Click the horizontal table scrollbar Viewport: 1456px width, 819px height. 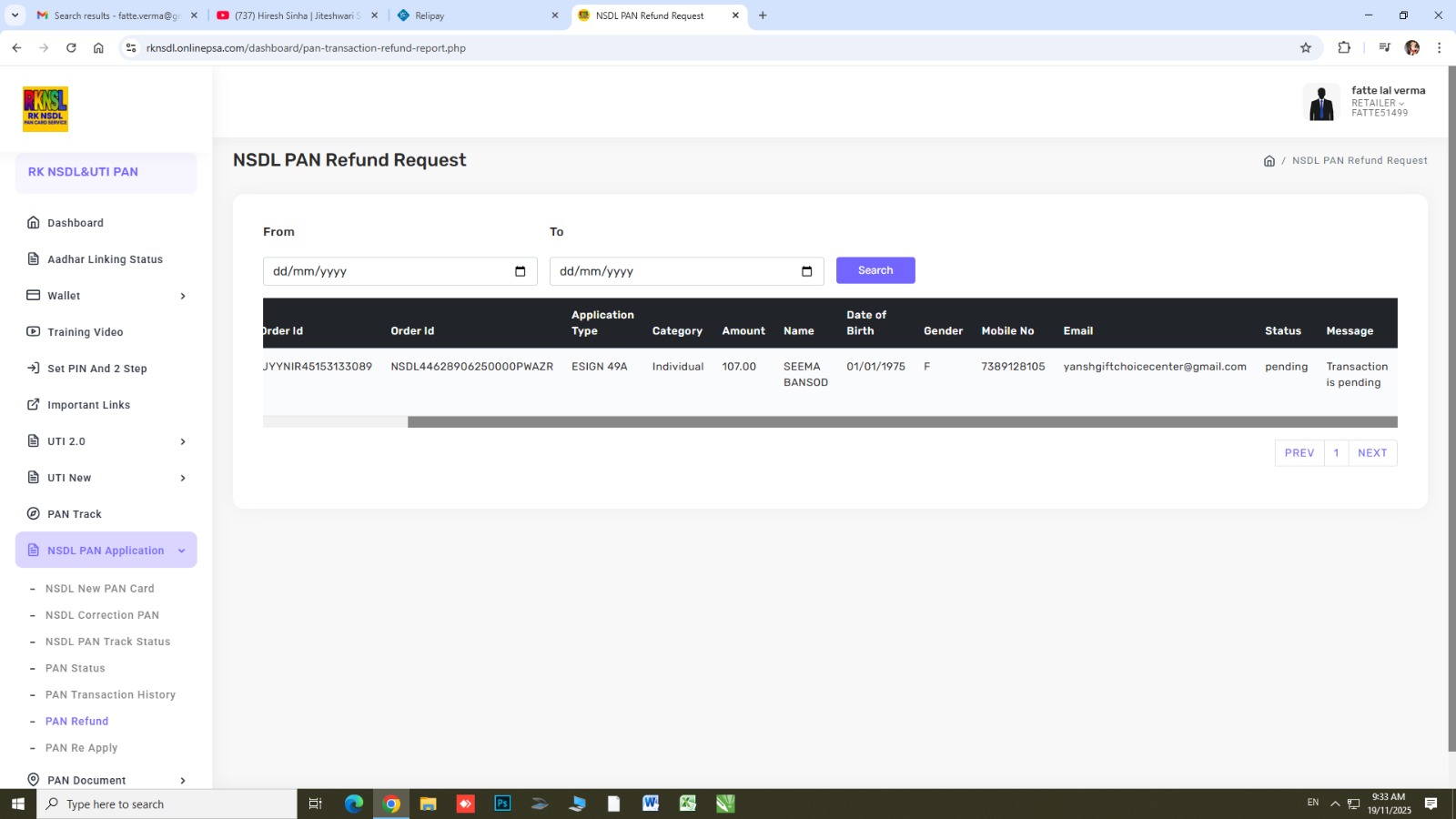coord(901,422)
